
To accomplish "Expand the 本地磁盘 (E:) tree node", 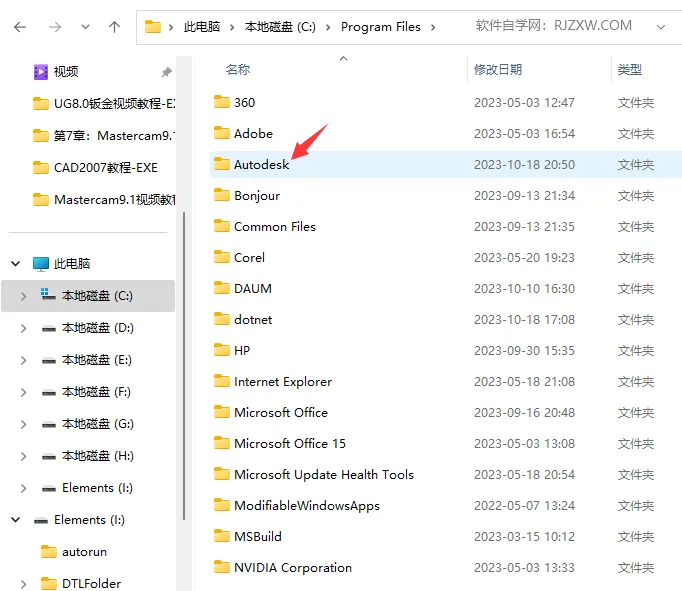I will 23,360.
